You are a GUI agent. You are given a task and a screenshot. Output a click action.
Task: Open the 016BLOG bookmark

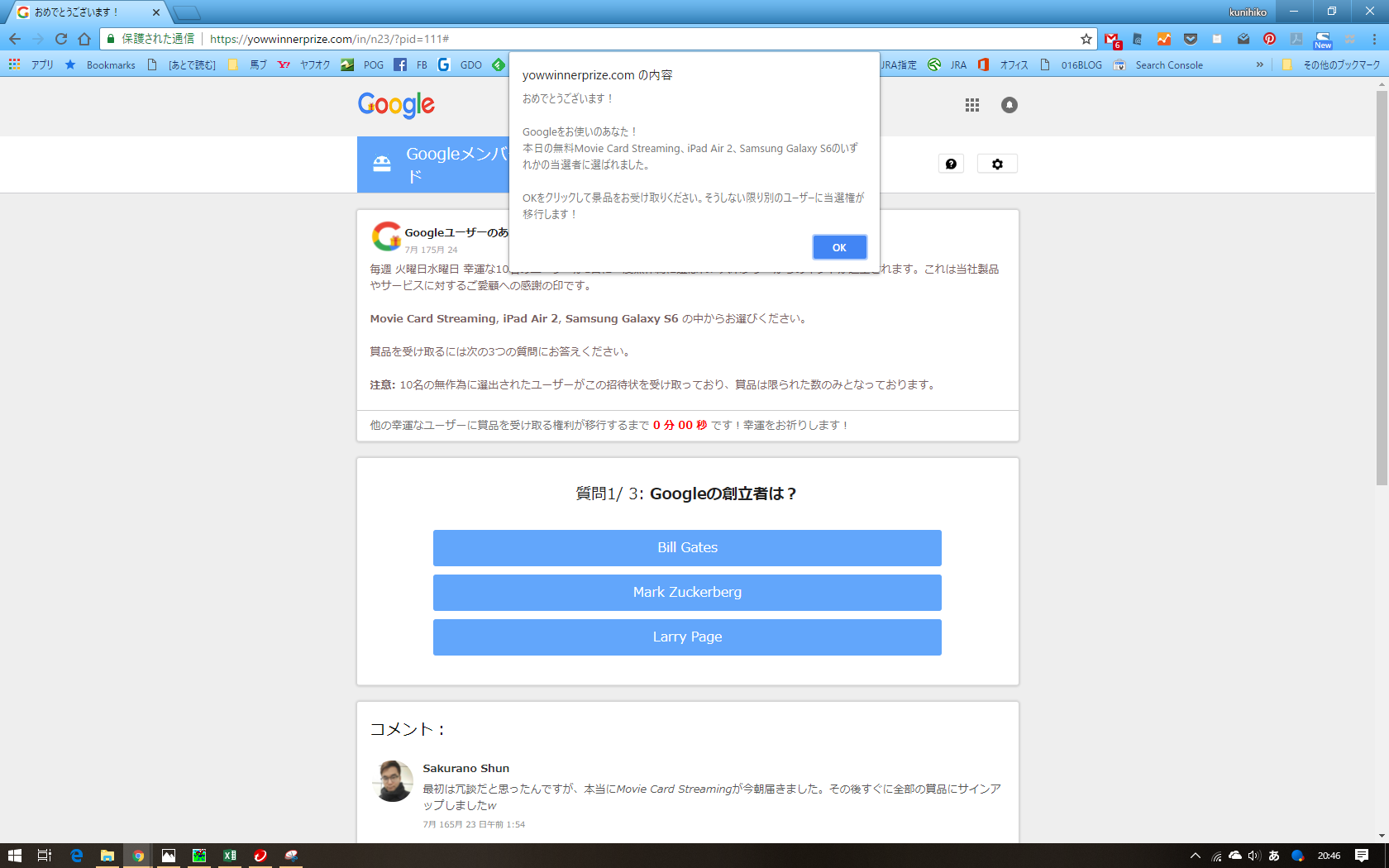1071,64
